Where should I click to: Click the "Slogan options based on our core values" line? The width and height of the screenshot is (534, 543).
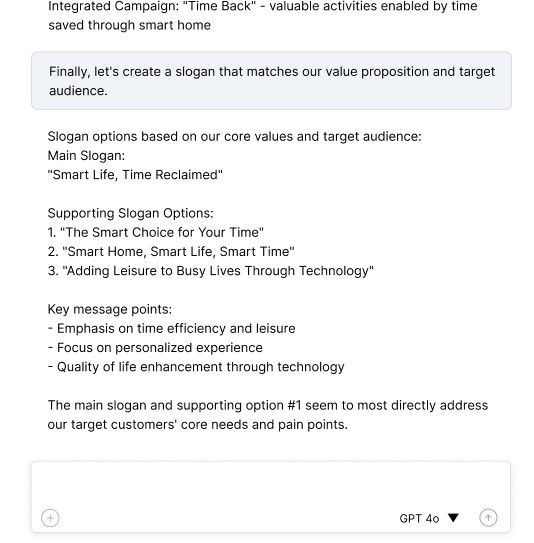point(234,137)
